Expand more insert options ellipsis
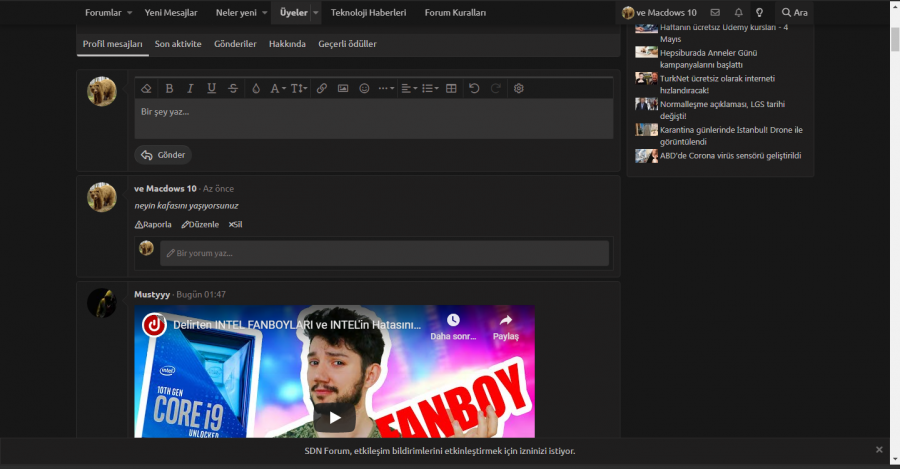This screenshot has height=469, width=900. coord(386,88)
